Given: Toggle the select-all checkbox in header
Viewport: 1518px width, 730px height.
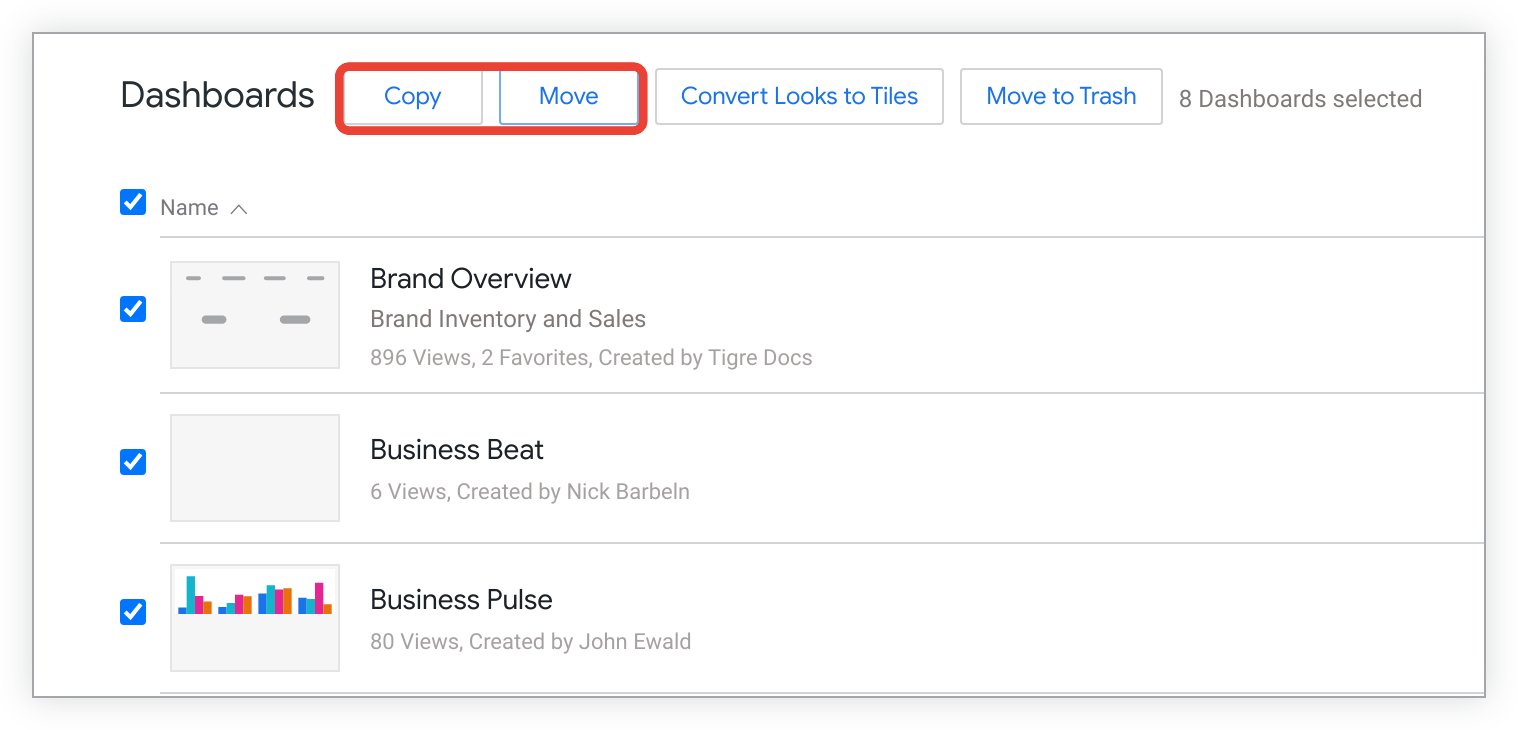Looking at the screenshot, I should coord(133,203).
